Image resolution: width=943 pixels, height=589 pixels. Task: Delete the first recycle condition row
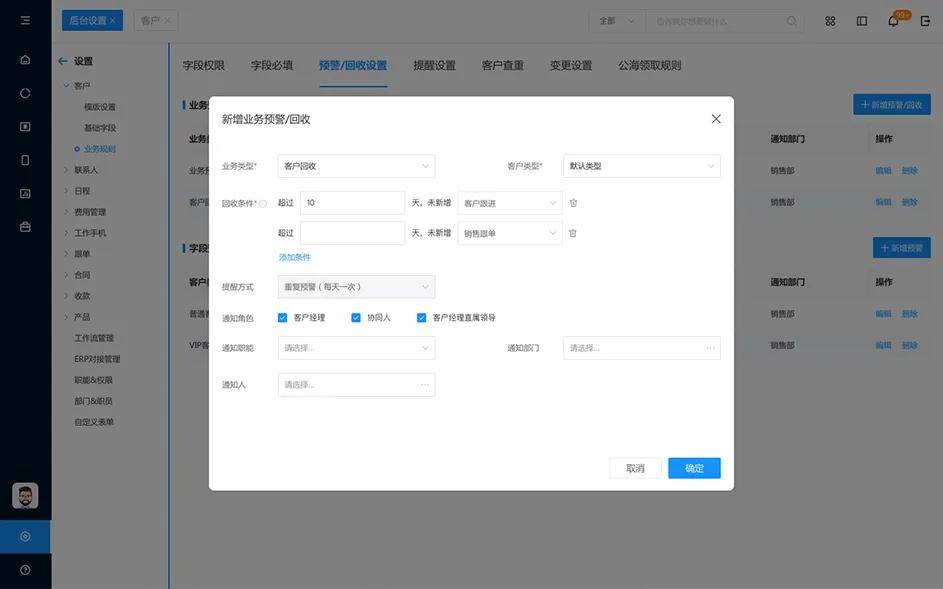coord(573,203)
